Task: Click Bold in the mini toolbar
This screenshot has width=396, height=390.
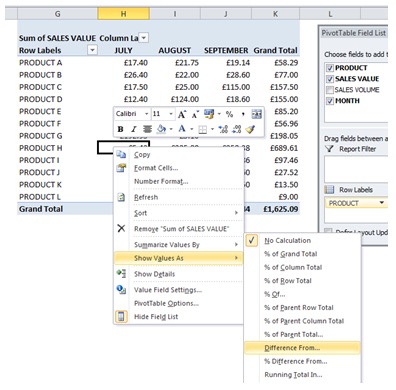Action: point(120,129)
